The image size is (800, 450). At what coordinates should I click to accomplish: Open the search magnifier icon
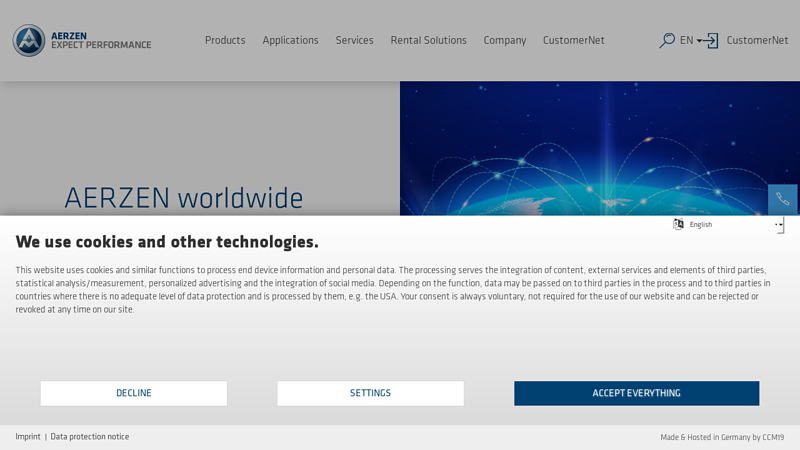coord(666,41)
